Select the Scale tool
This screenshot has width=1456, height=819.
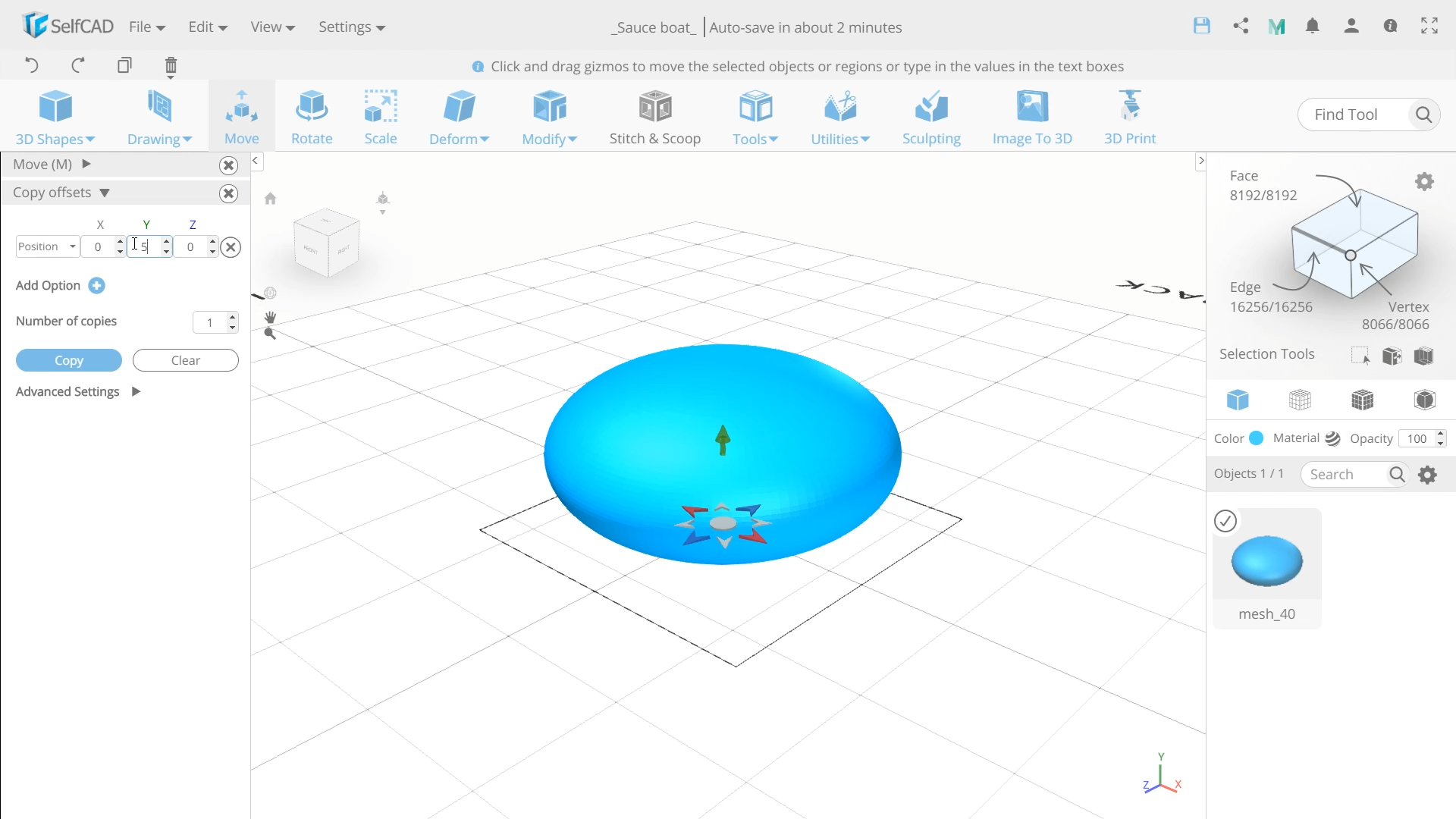(381, 118)
